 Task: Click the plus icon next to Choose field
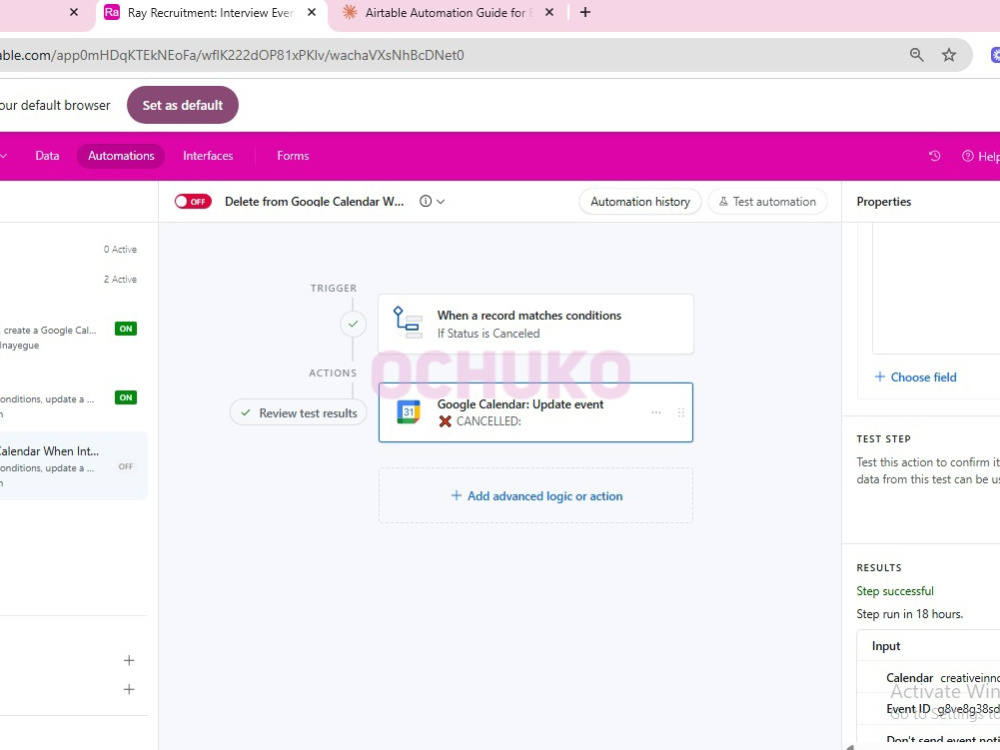pos(879,376)
